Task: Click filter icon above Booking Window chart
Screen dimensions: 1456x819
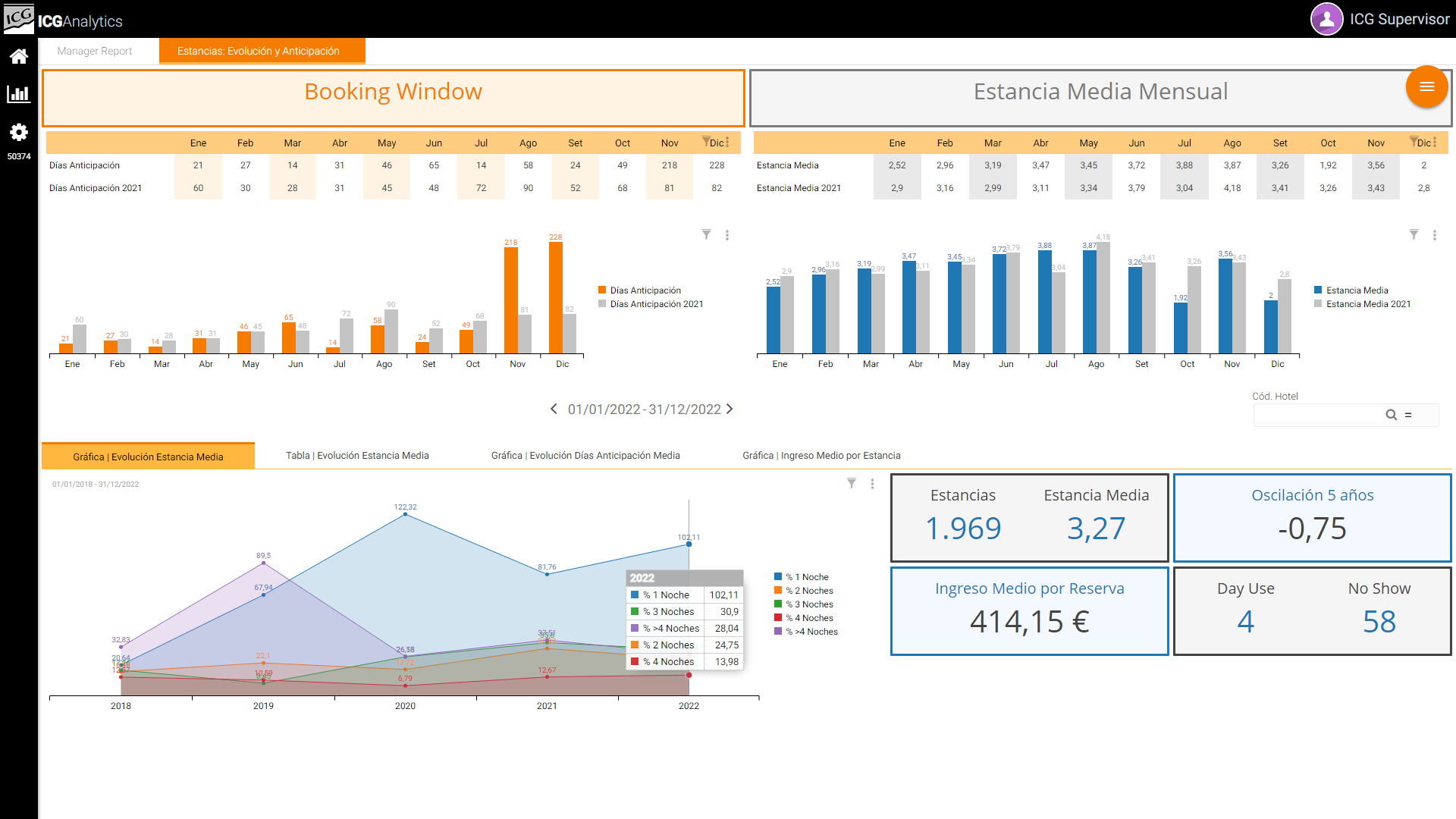Action: click(x=706, y=235)
